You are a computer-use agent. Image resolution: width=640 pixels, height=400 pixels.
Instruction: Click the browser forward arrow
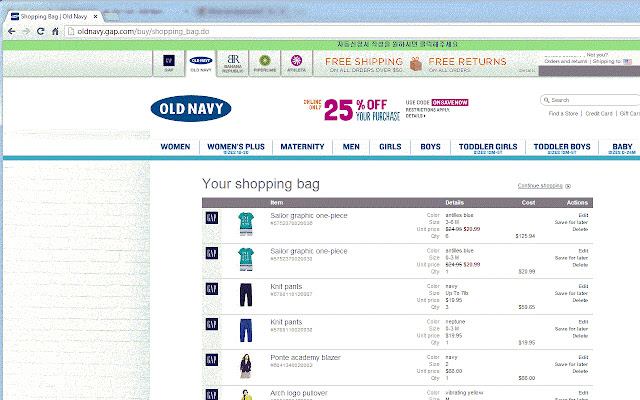pos(26,31)
